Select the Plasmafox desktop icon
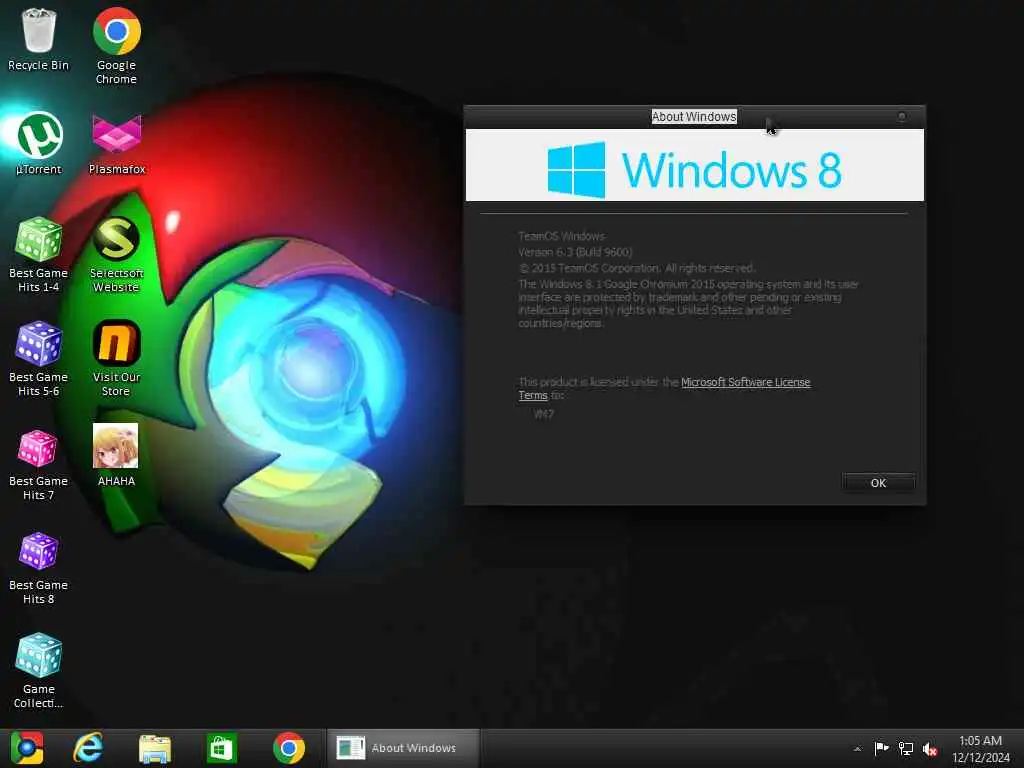Image resolution: width=1024 pixels, height=768 pixels. tap(117, 144)
